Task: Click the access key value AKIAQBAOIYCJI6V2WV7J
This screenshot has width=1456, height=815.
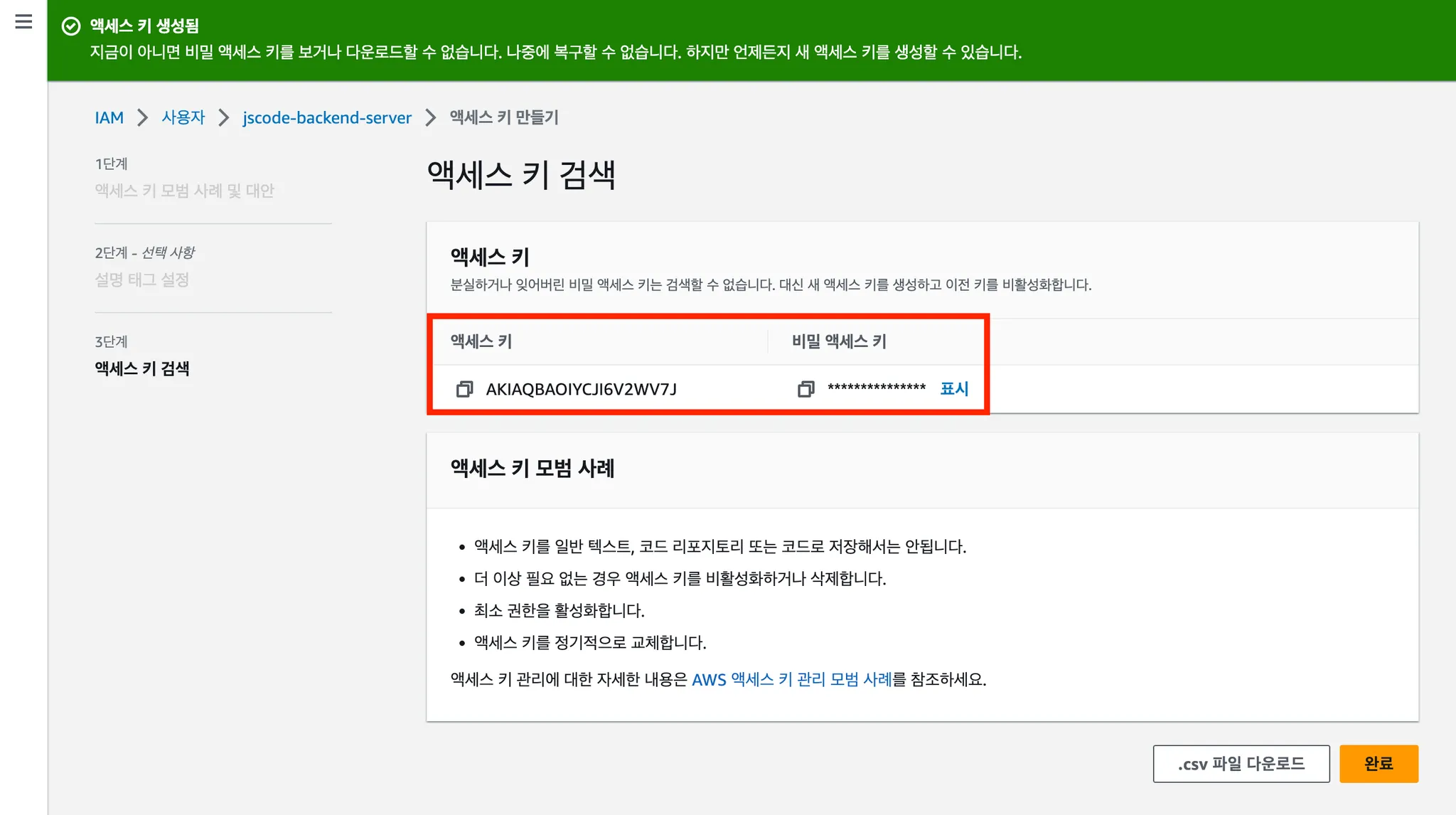Action: coord(581,389)
